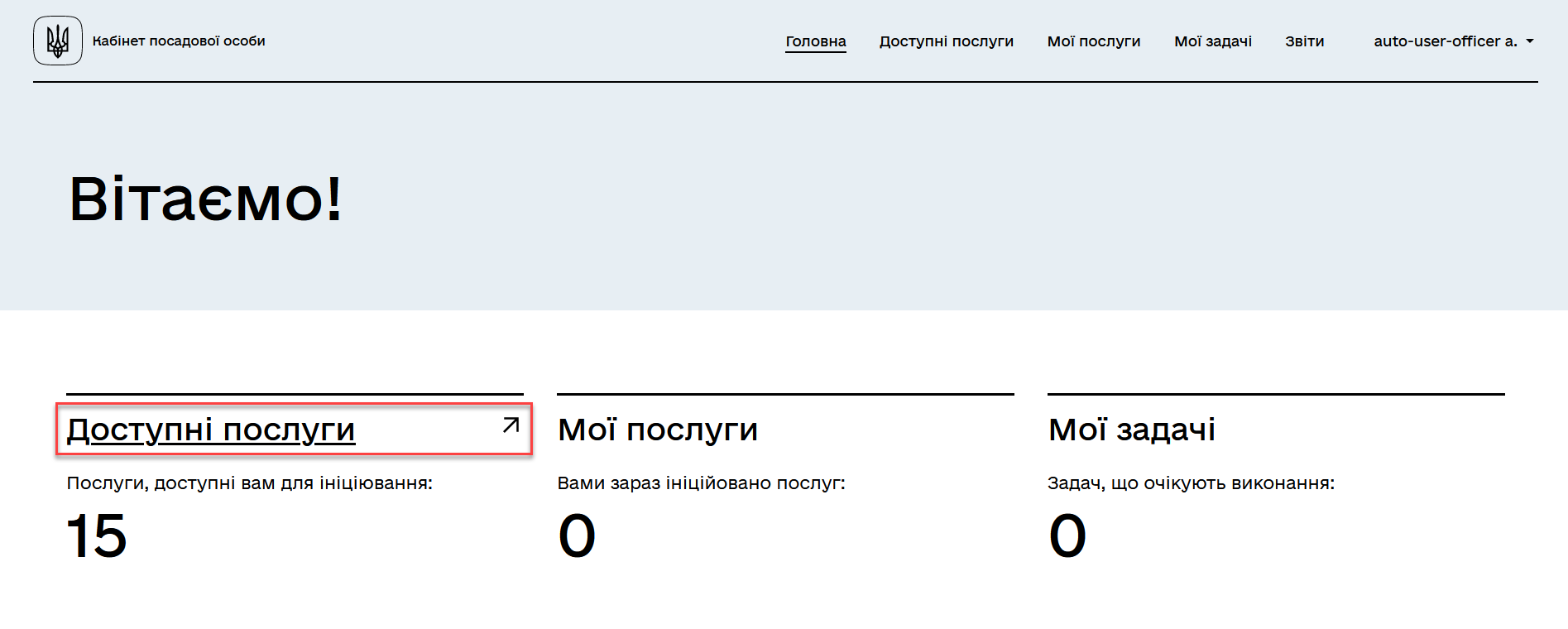
Task: Open the auto-user-officer a. user name menu
Action: [1445, 41]
